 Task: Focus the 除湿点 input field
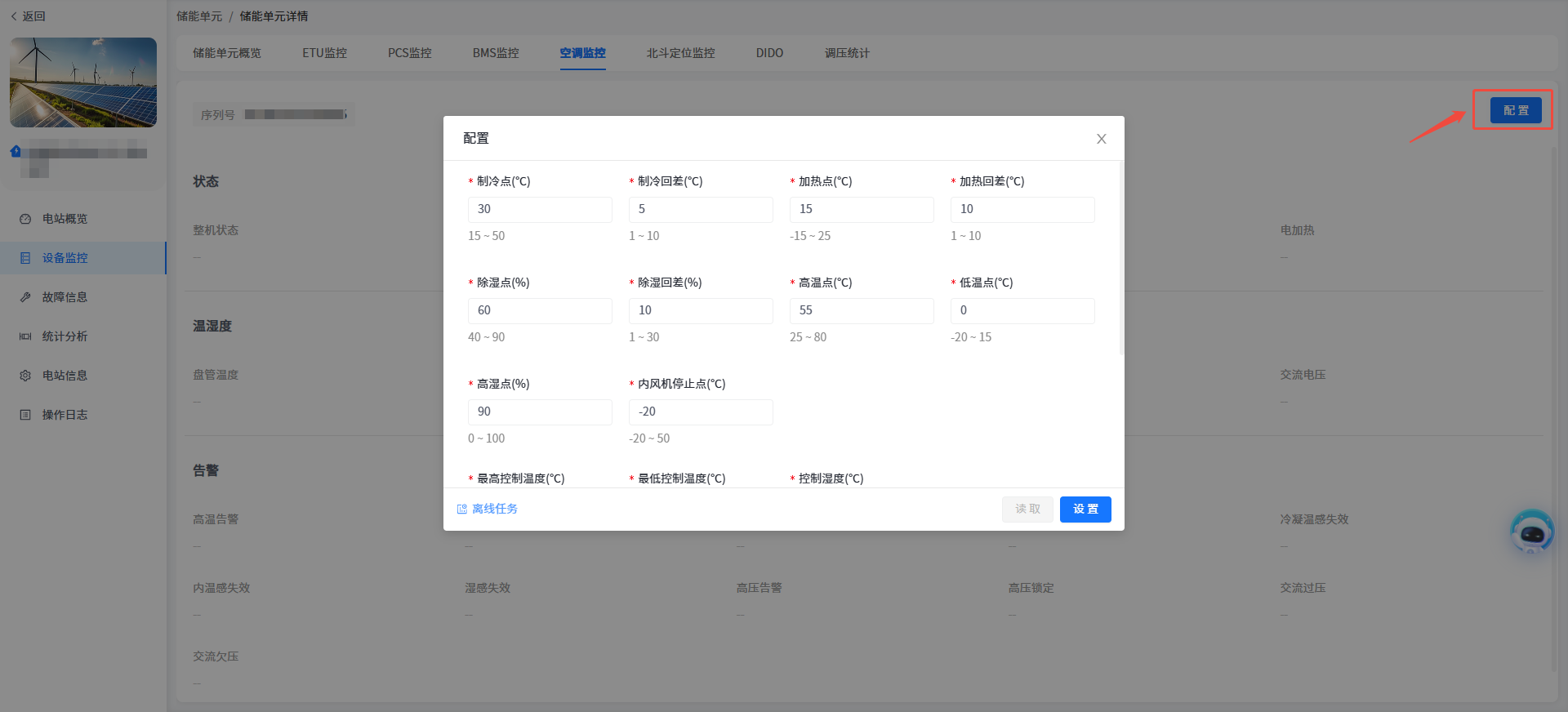click(x=540, y=310)
